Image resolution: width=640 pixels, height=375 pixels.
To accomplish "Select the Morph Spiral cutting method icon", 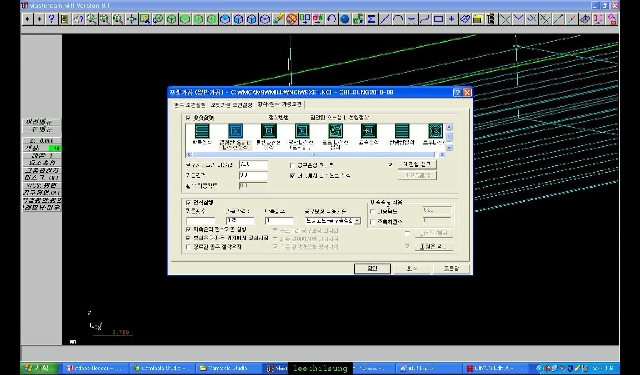I will (x=336, y=131).
